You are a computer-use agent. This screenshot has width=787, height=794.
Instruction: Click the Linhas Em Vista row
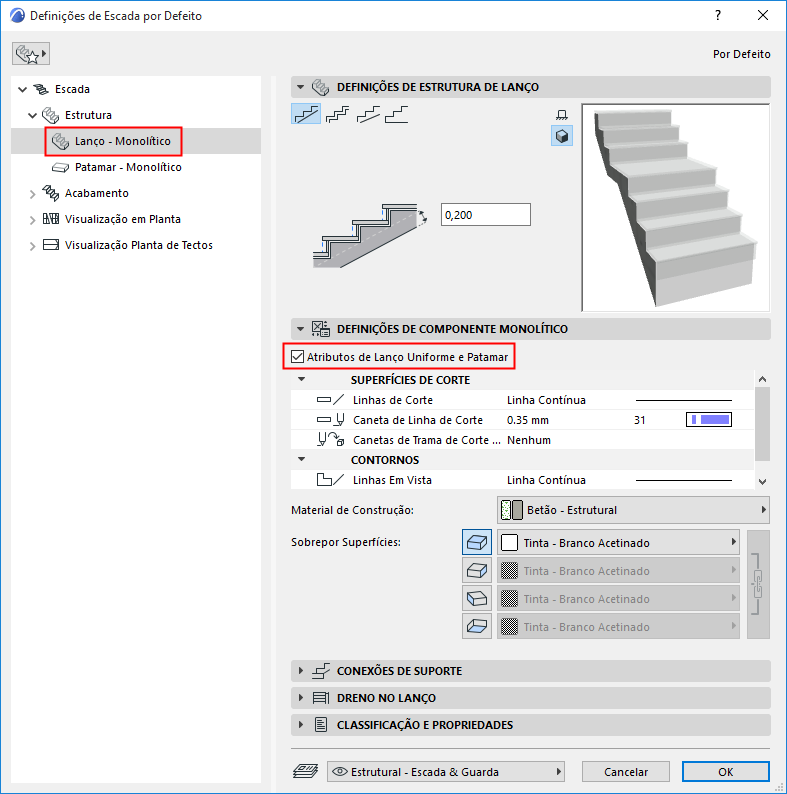[x=522, y=480]
